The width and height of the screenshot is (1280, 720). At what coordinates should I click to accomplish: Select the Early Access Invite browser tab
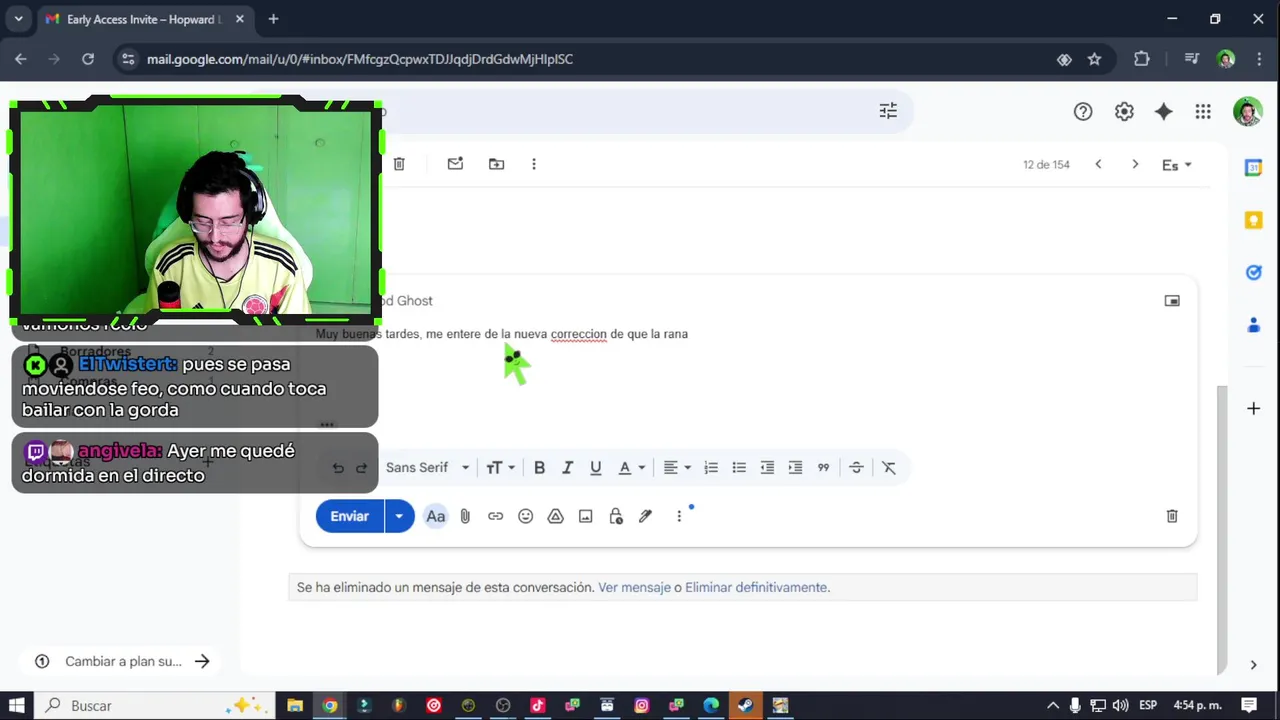pyautogui.click(x=146, y=19)
